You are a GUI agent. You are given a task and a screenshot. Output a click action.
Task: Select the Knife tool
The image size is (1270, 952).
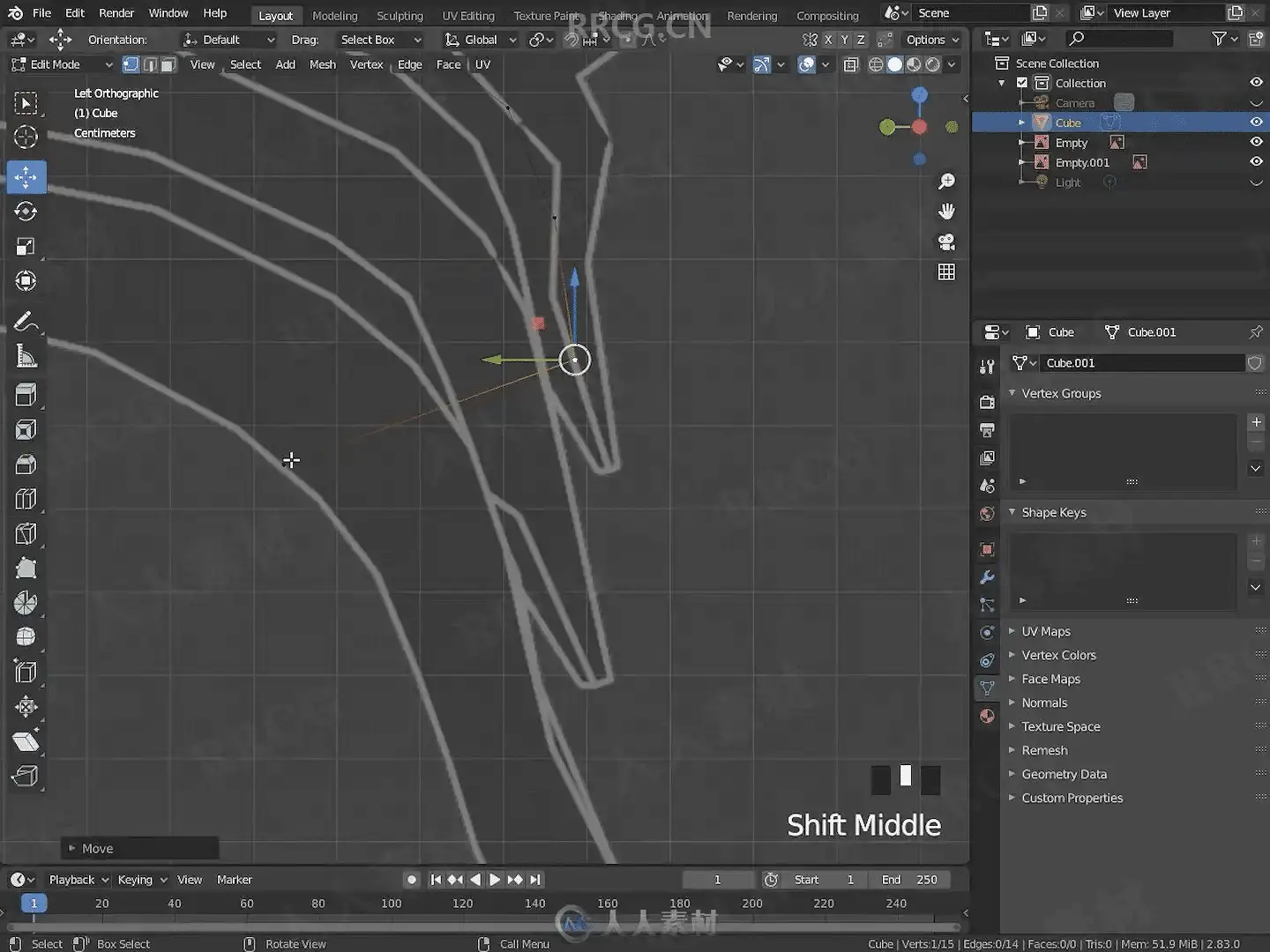(26, 533)
